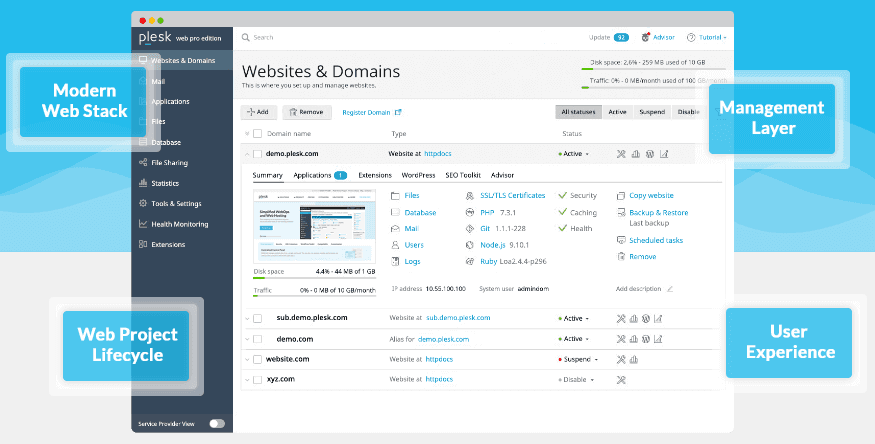Expand the xyz.com domain row
This screenshot has height=444, width=875.
pyautogui.click(x=246, y=380)
